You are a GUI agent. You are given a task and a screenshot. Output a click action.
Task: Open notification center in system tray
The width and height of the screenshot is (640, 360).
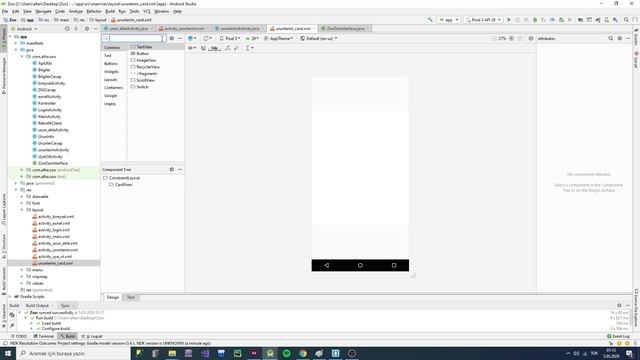pyautogui.click(x=629, y=353)
